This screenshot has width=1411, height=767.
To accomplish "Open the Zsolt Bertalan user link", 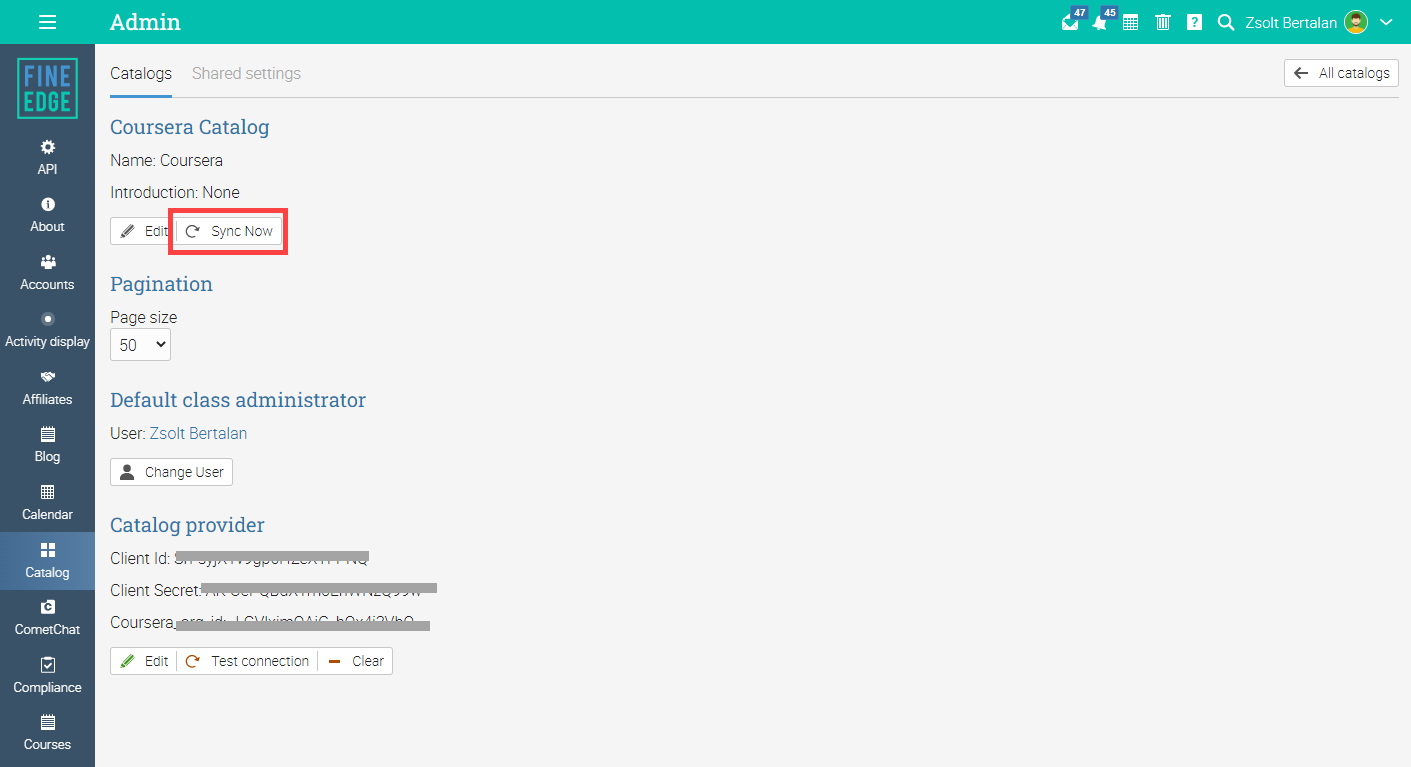I will pyautogui.click(x=198, y=433).
